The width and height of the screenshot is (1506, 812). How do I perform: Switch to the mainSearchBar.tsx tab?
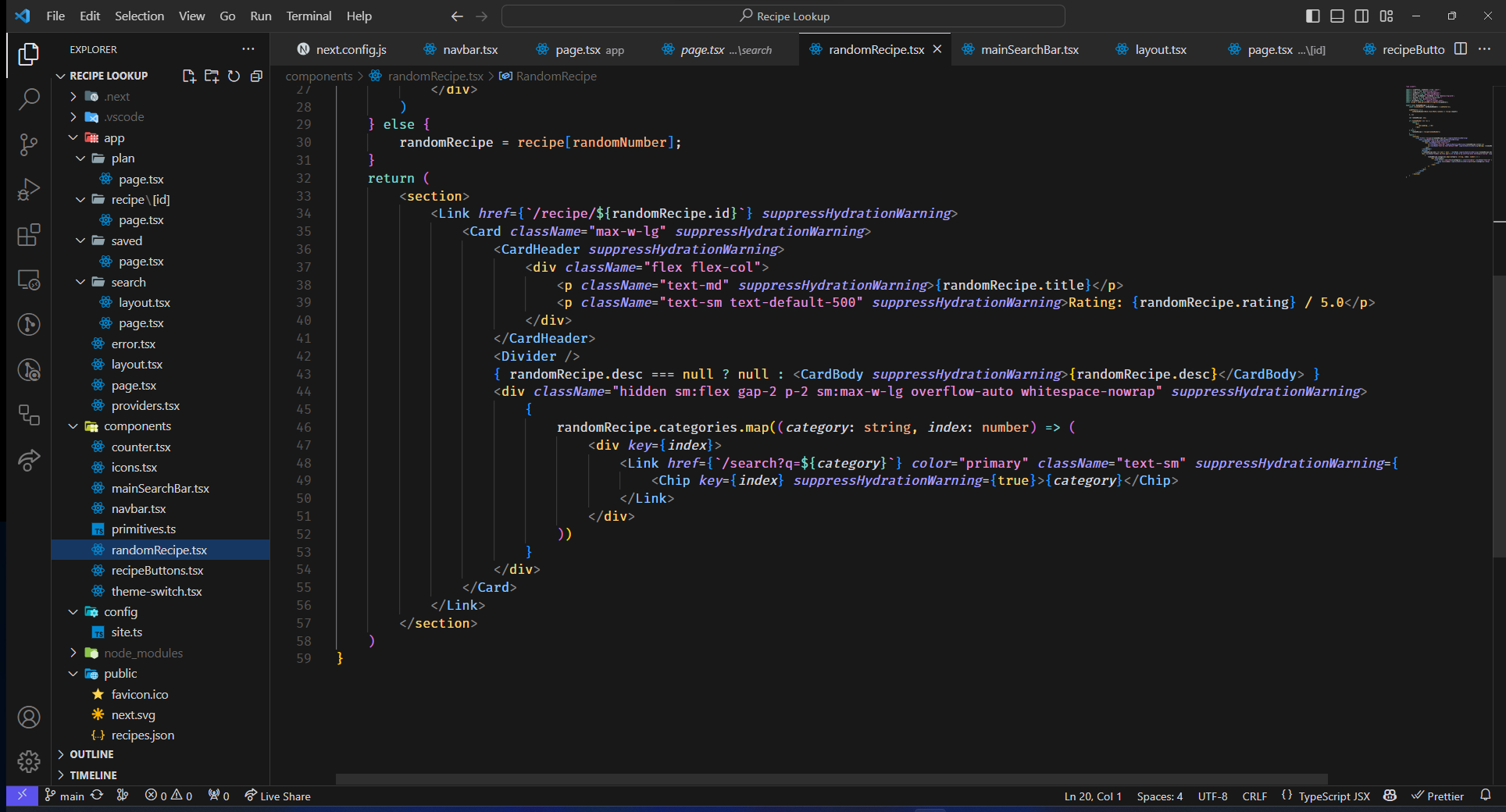click(x=1029, y=49)
